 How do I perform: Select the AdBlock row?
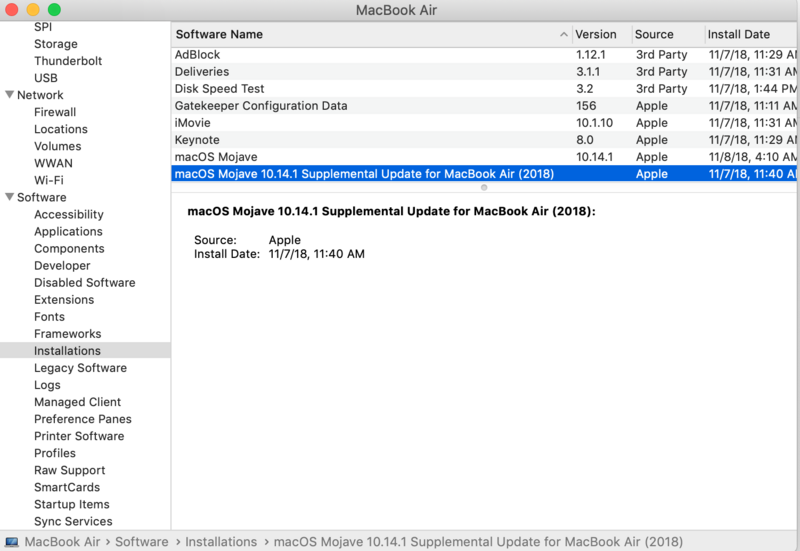coord(484,55)
